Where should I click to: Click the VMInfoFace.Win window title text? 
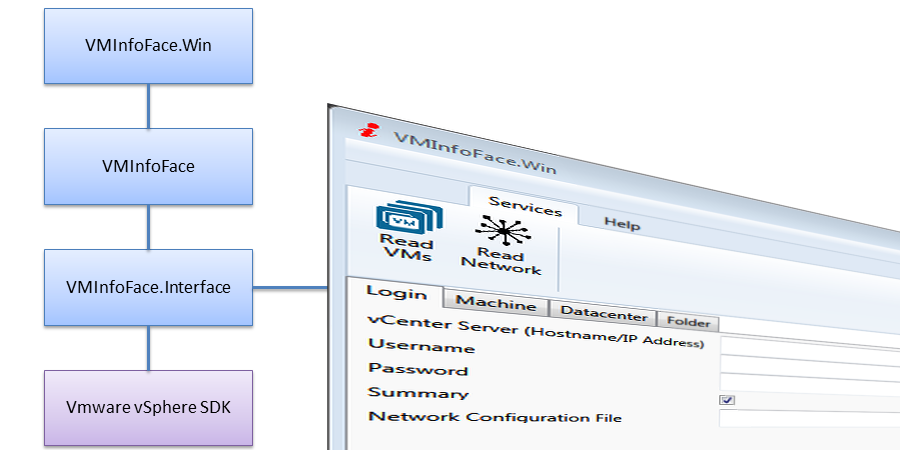(x=475, y=153)
